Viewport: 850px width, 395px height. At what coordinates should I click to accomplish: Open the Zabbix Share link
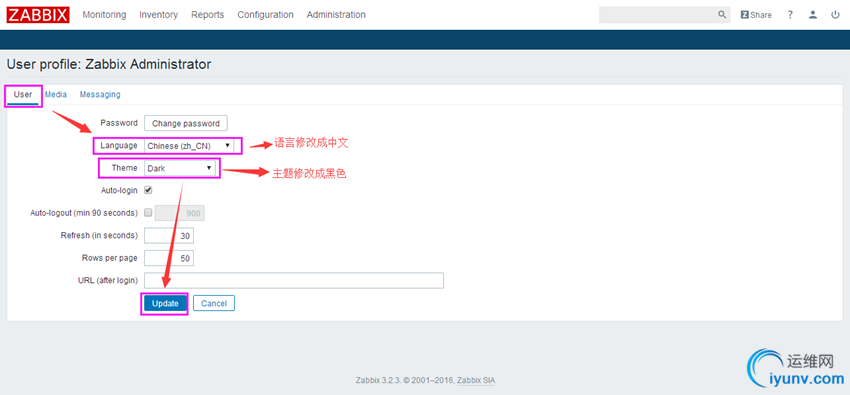[x=756, y=15]
